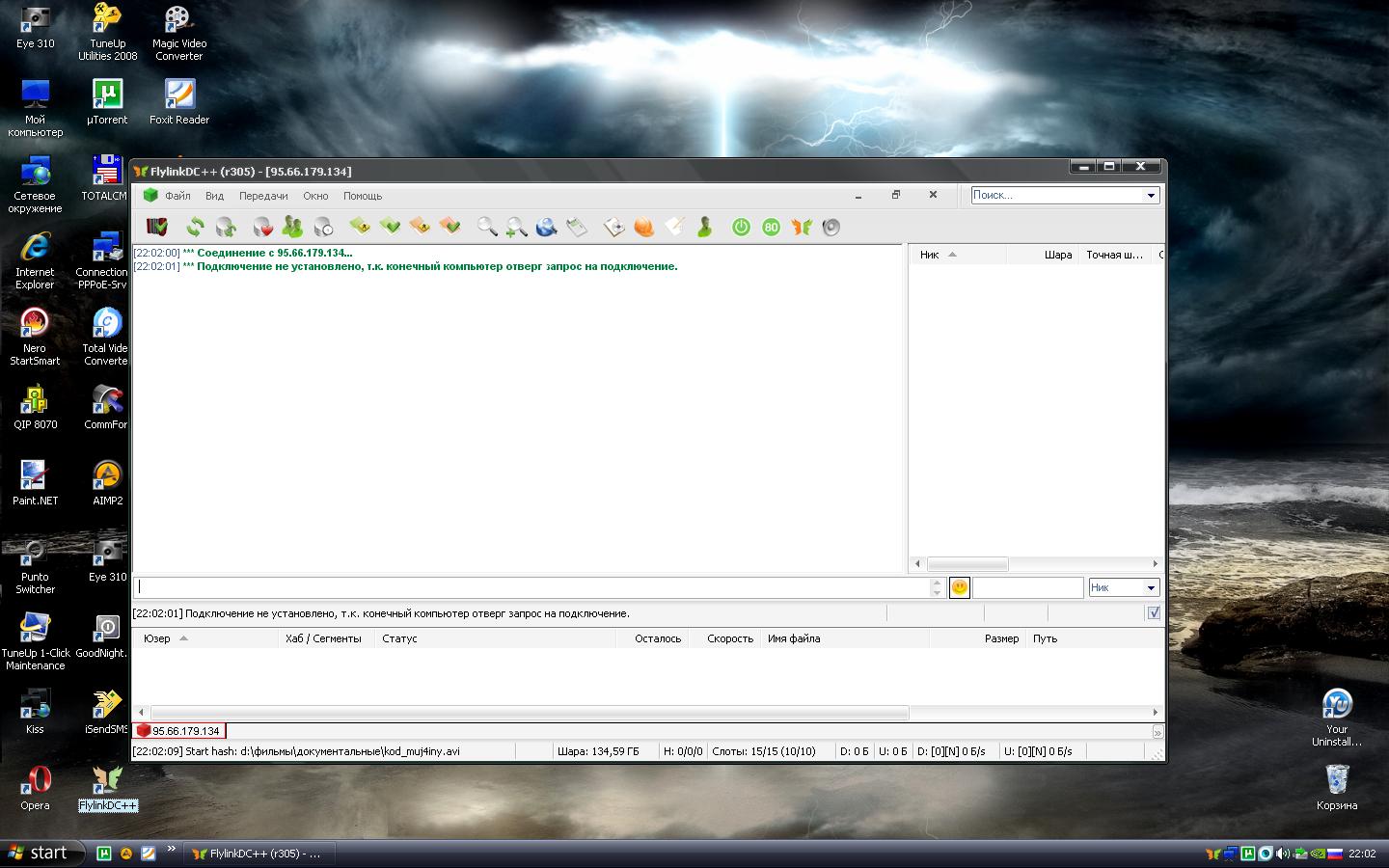Open Favorite Users icon with green people
This screenshot has height=868, width=1389.
tap(292, 227)
